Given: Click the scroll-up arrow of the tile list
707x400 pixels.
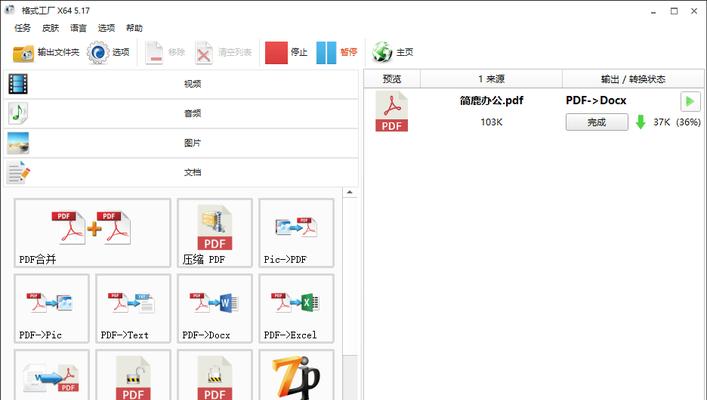Looking at the screenshot, I should [349, 193].
